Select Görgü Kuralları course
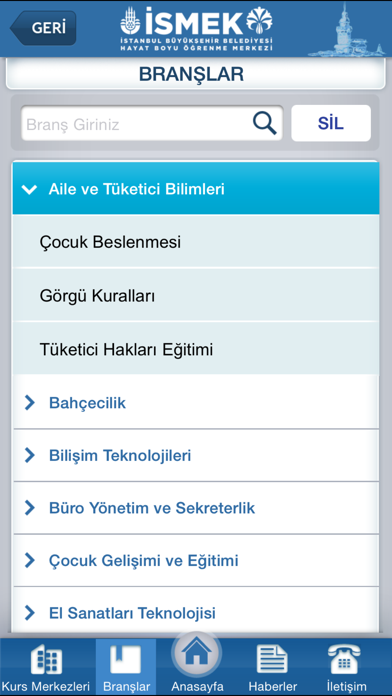 [x=196, y=296]
